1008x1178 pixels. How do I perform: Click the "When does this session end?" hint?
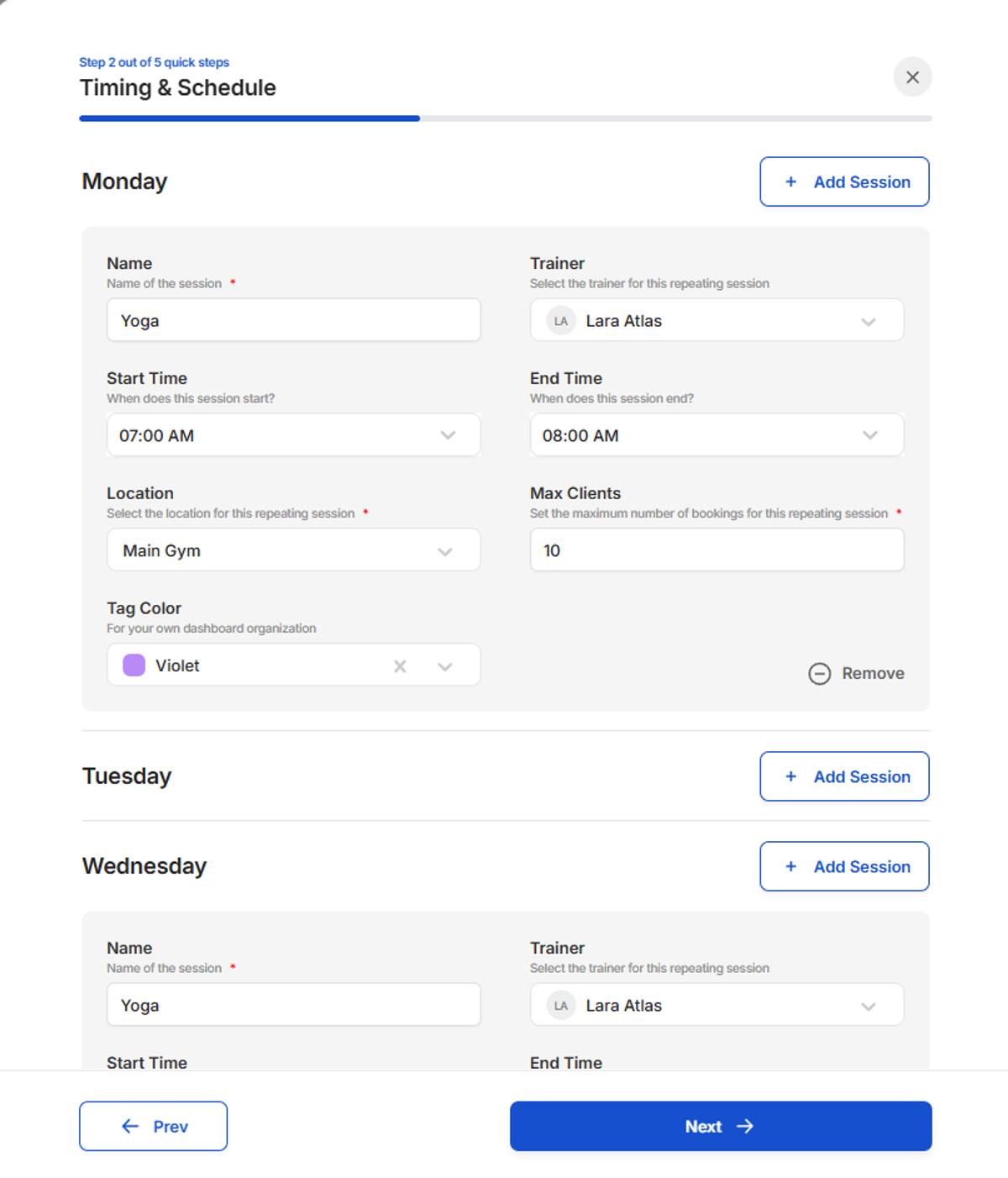click(612, 398)
